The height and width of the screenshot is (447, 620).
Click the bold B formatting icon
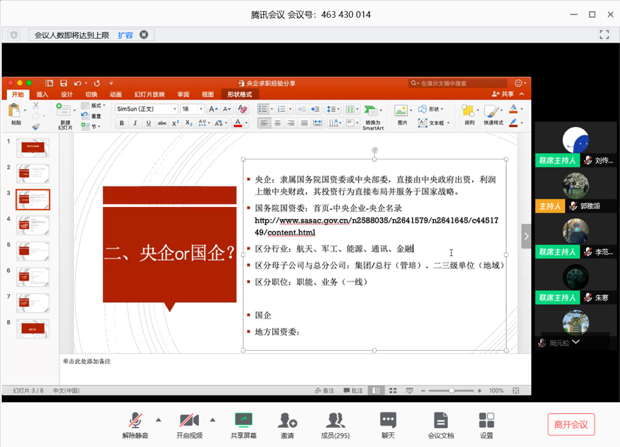pyautogui.click(x=122, y=124)
